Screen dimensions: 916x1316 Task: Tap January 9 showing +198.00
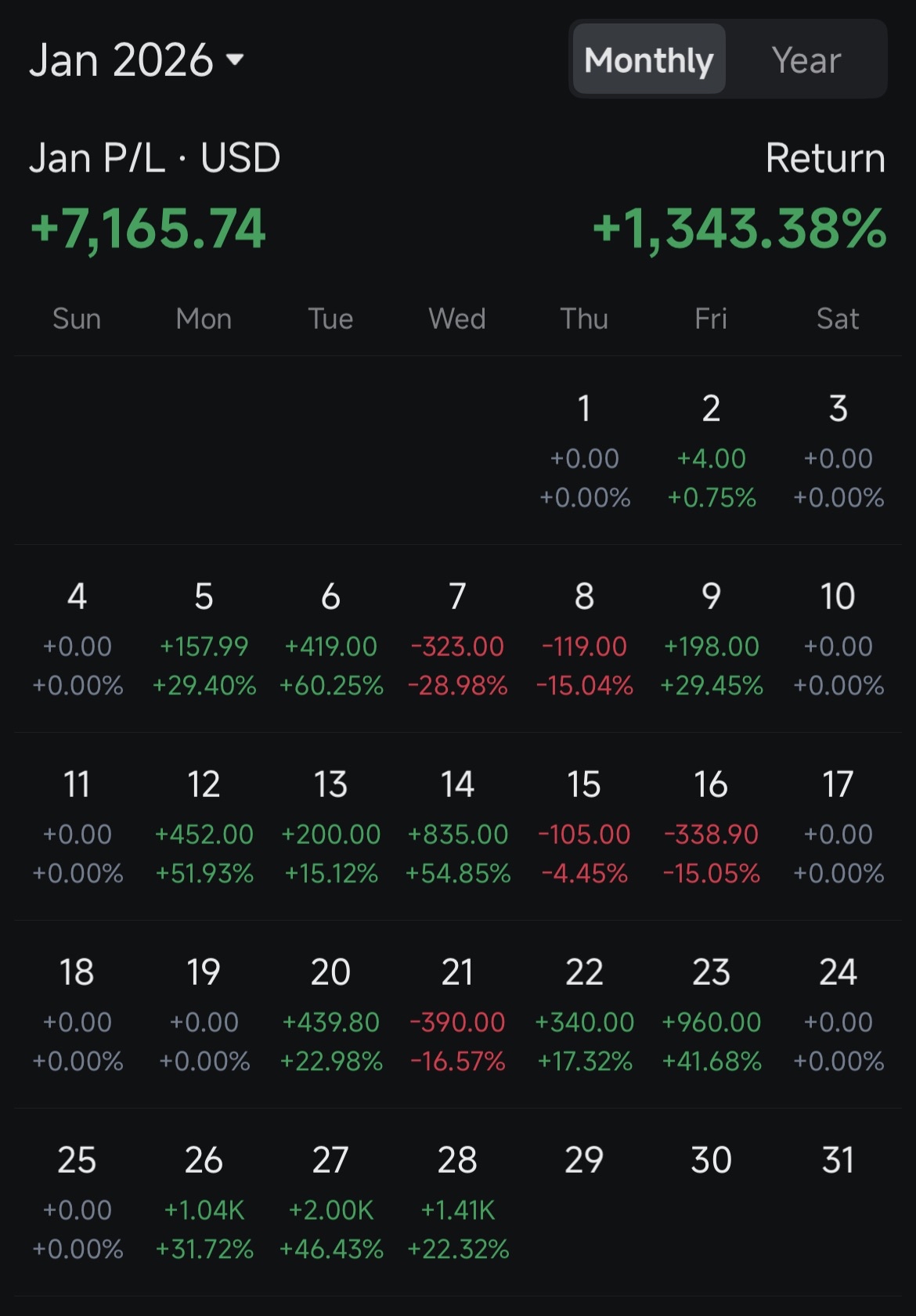coord(711,639)
